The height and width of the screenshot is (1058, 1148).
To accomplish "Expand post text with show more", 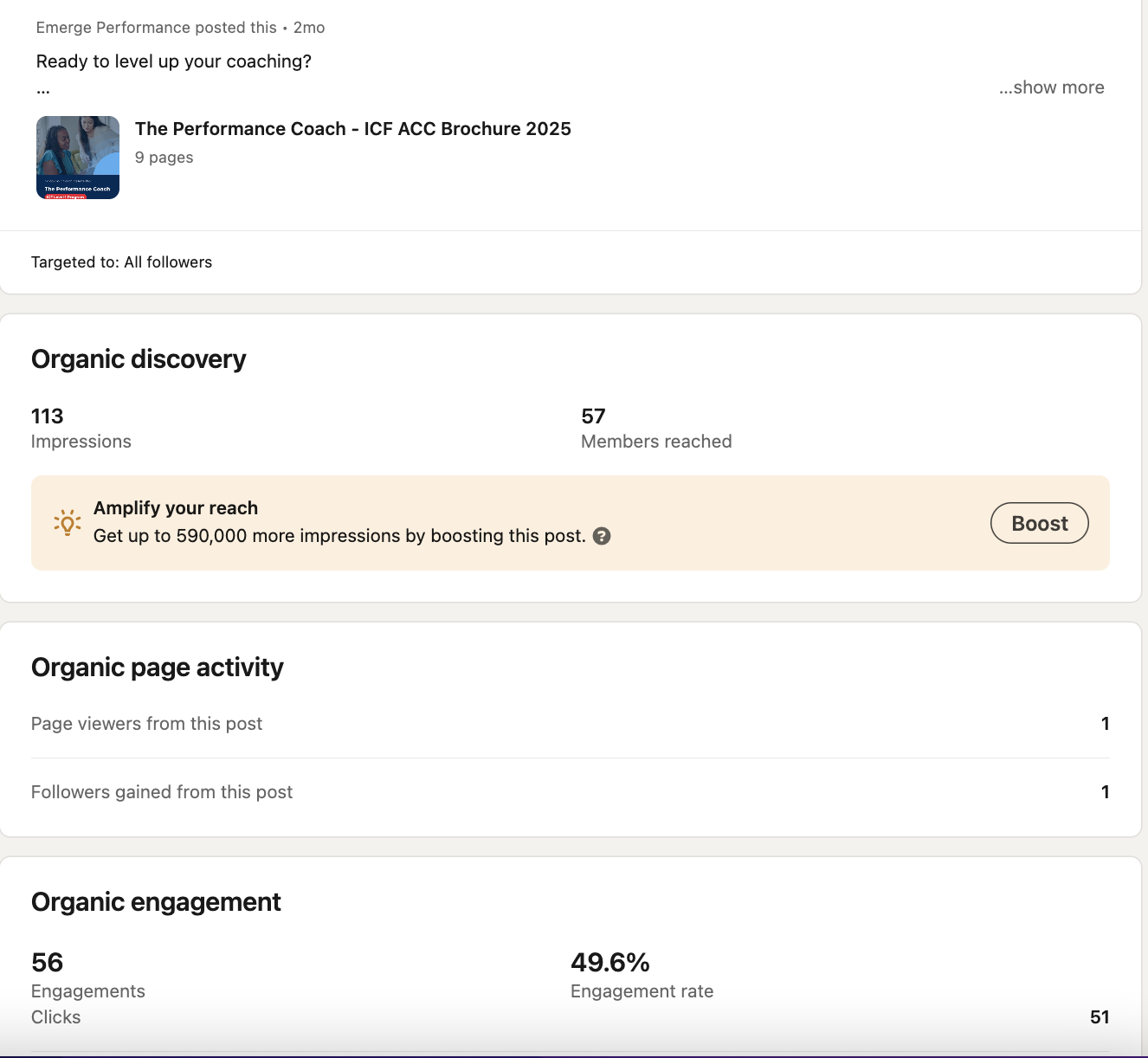I will (x=1051, y=87).
